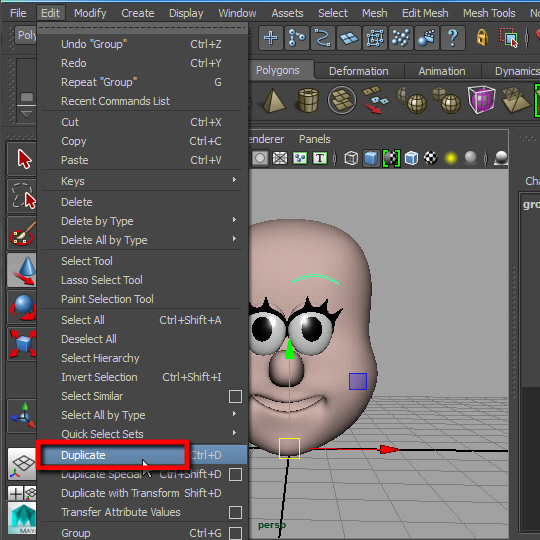The image size is (540, 540).
Task: Select the arrow Select tool in toolbox
Action: (22, 159)
